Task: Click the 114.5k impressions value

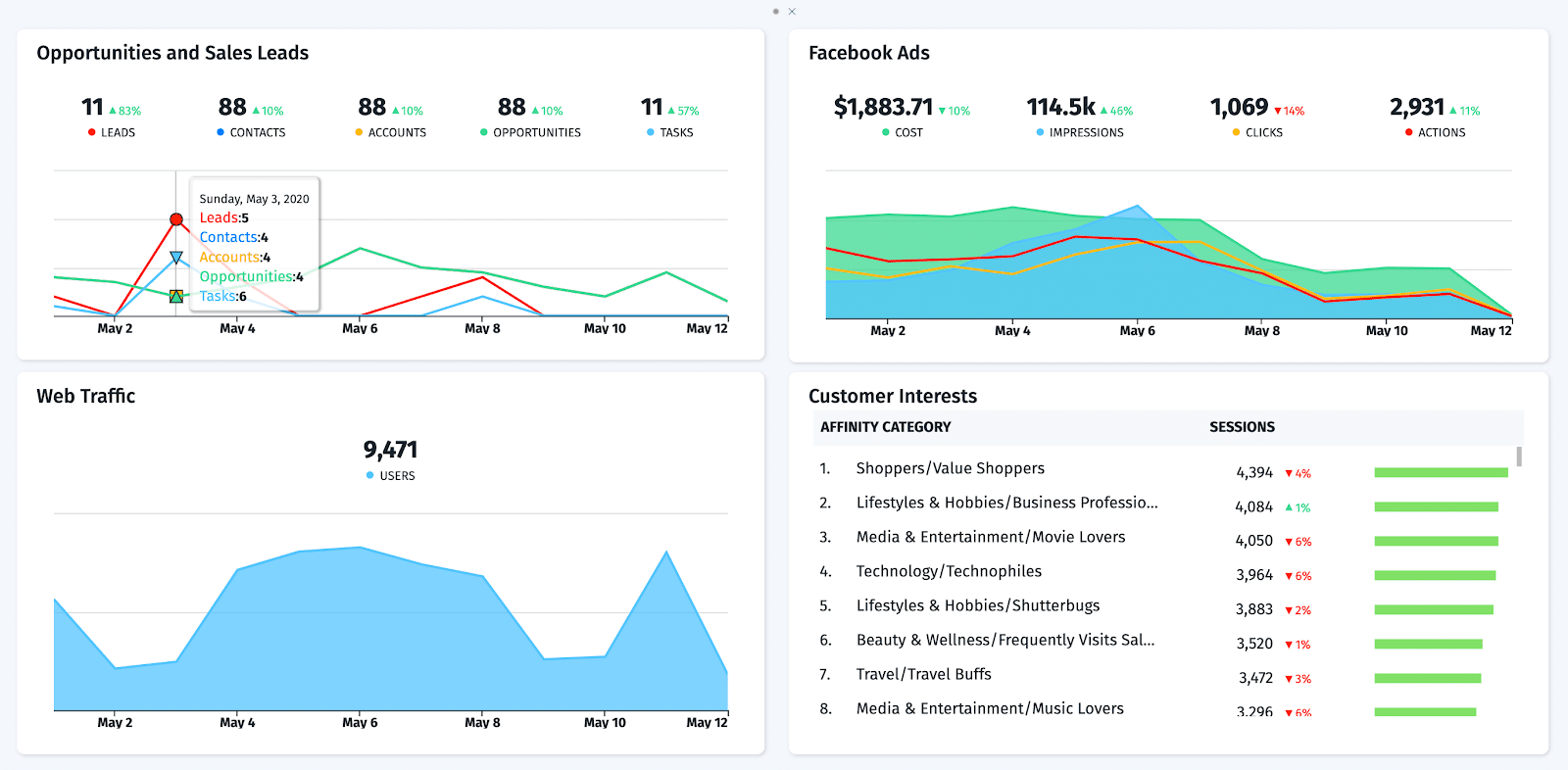Action: (x=1060, y=107)
